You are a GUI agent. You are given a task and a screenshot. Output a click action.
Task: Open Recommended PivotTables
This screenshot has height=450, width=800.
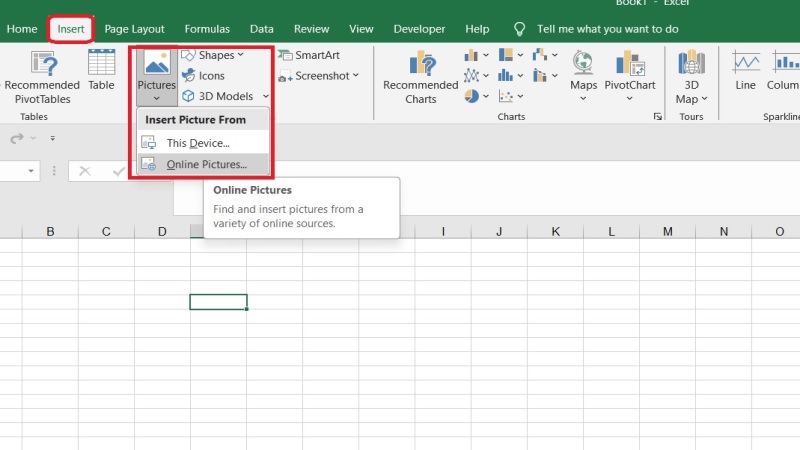pyautogui.click(x=42, y=77)
